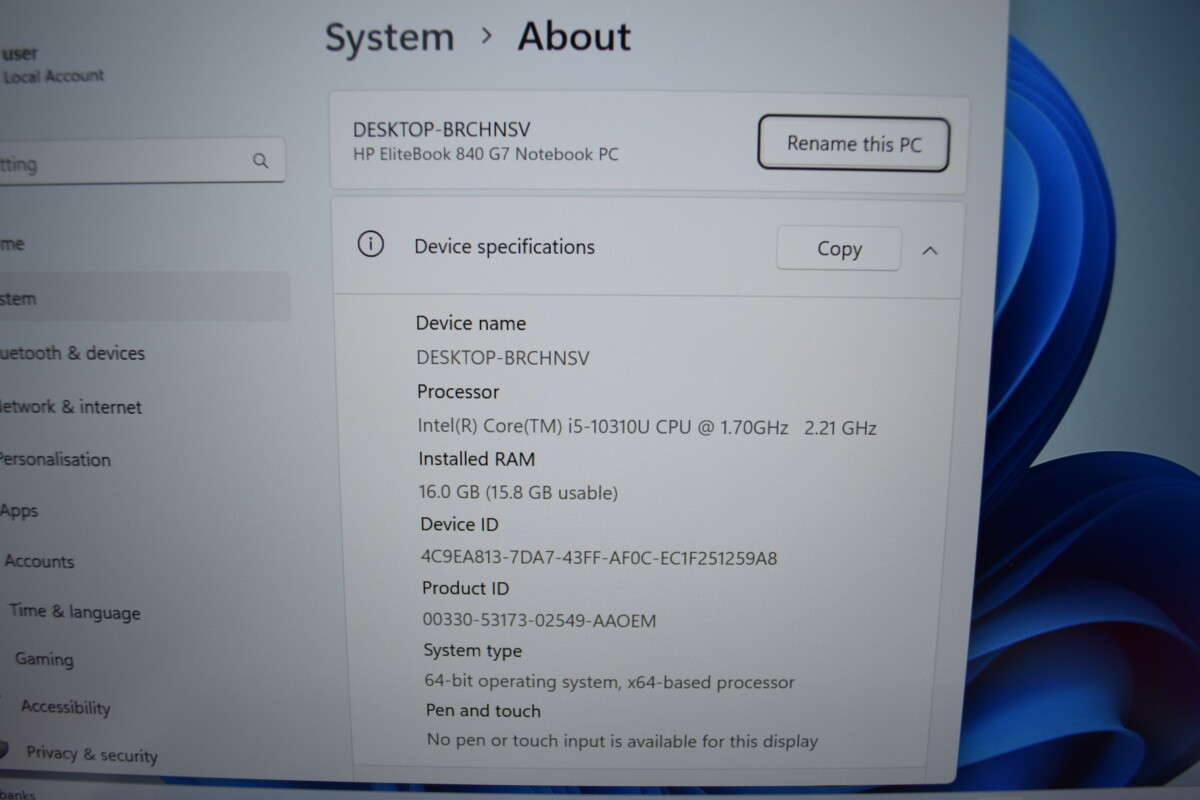Image resolution: width=1200 pixels, height=800 pixels.
Task: Open the user Local Account profile
Action: tap(52, 65)
